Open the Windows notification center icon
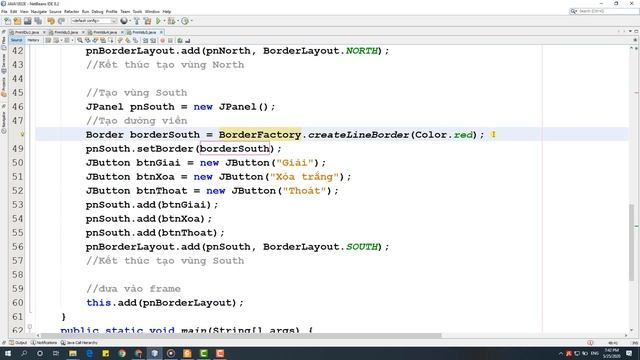This screenshot has height=360, width=640. [629, 353]
